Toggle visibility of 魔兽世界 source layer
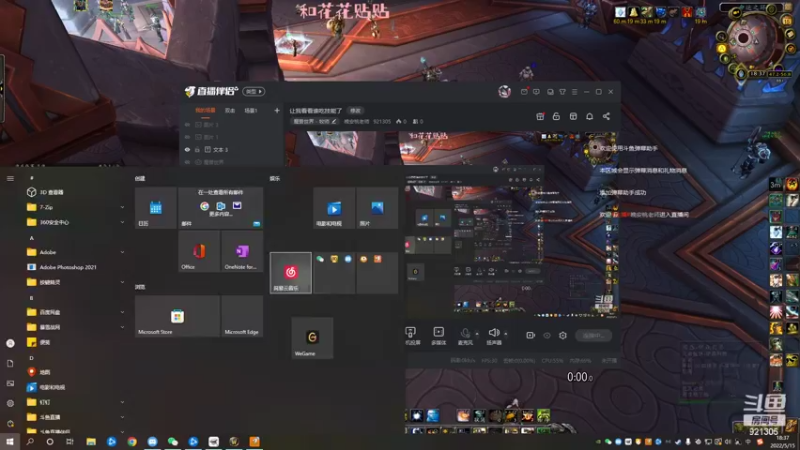The image size is (800, 450). [x=187, y=162]
